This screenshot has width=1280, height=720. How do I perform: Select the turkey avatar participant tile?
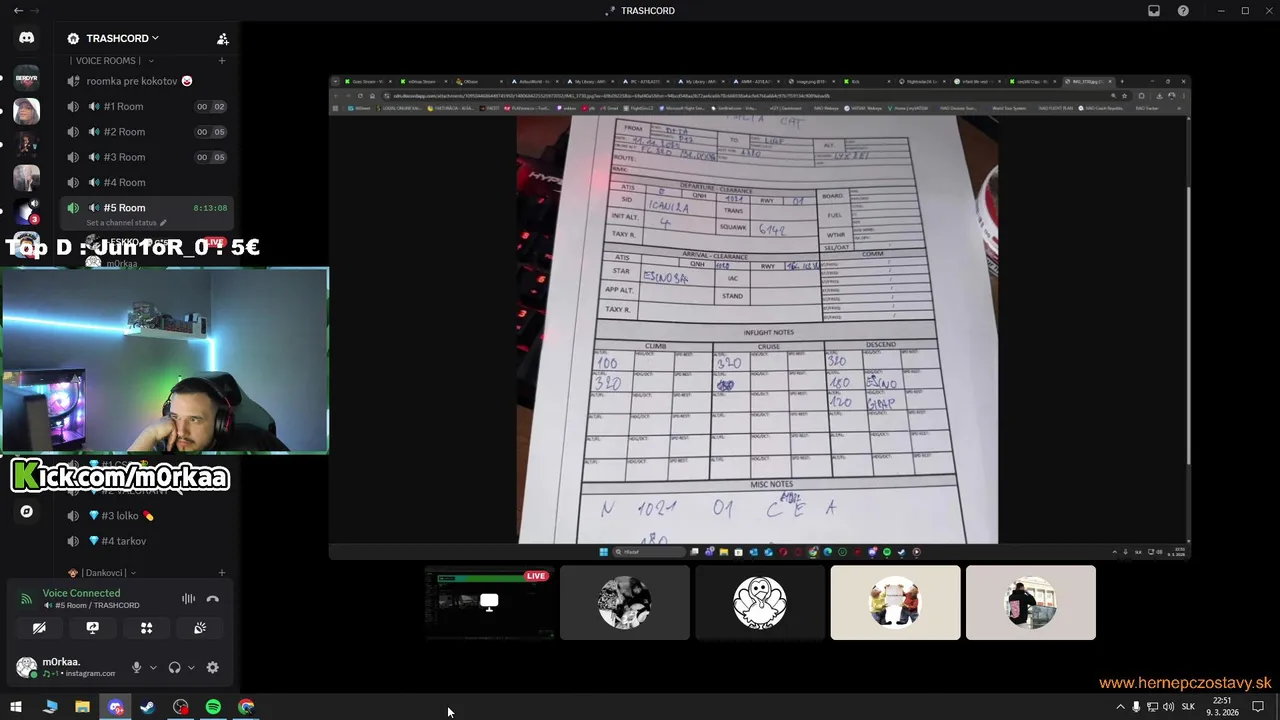coord(760,603)
